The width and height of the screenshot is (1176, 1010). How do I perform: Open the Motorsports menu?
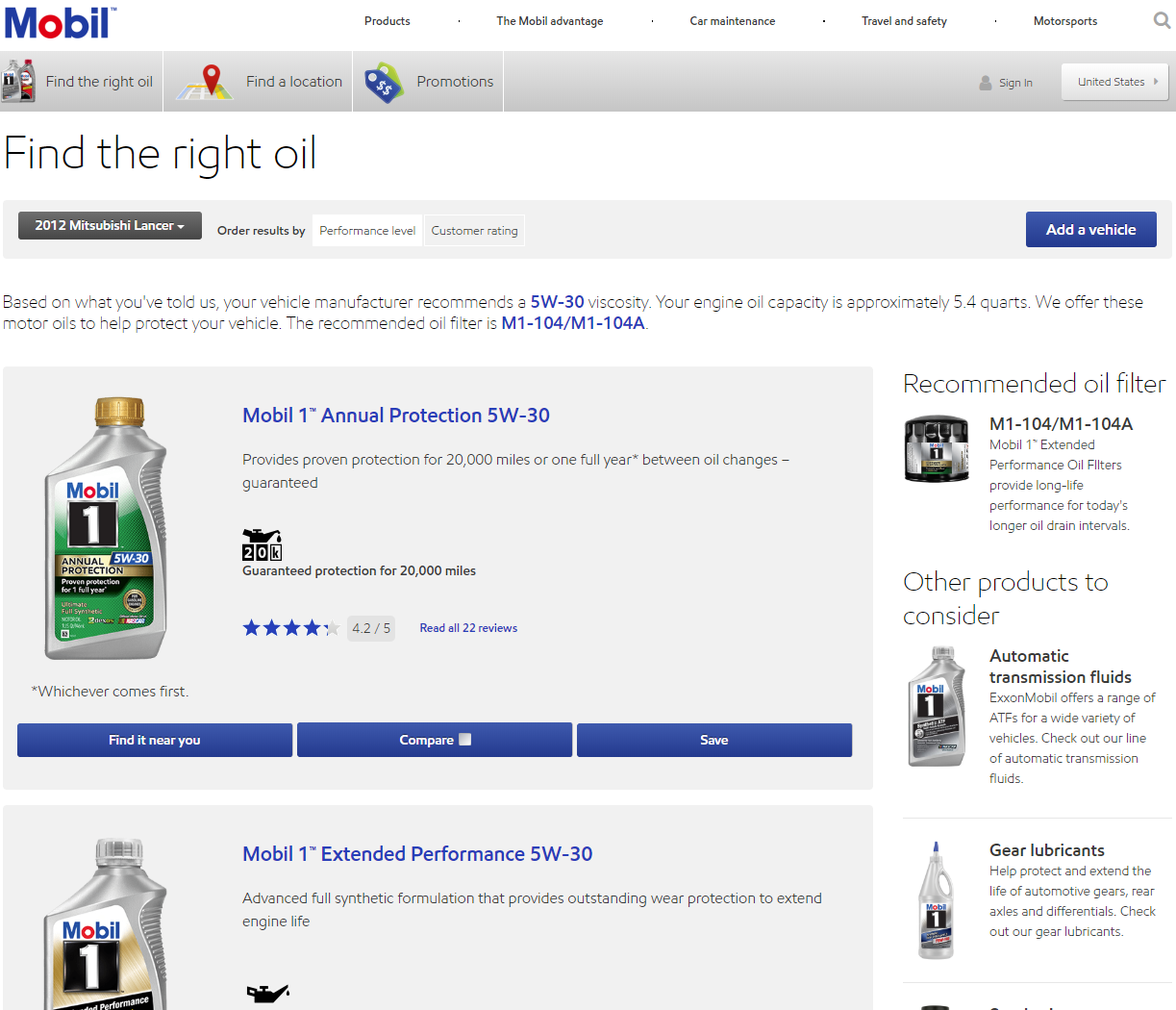[x=1065, y=21]
